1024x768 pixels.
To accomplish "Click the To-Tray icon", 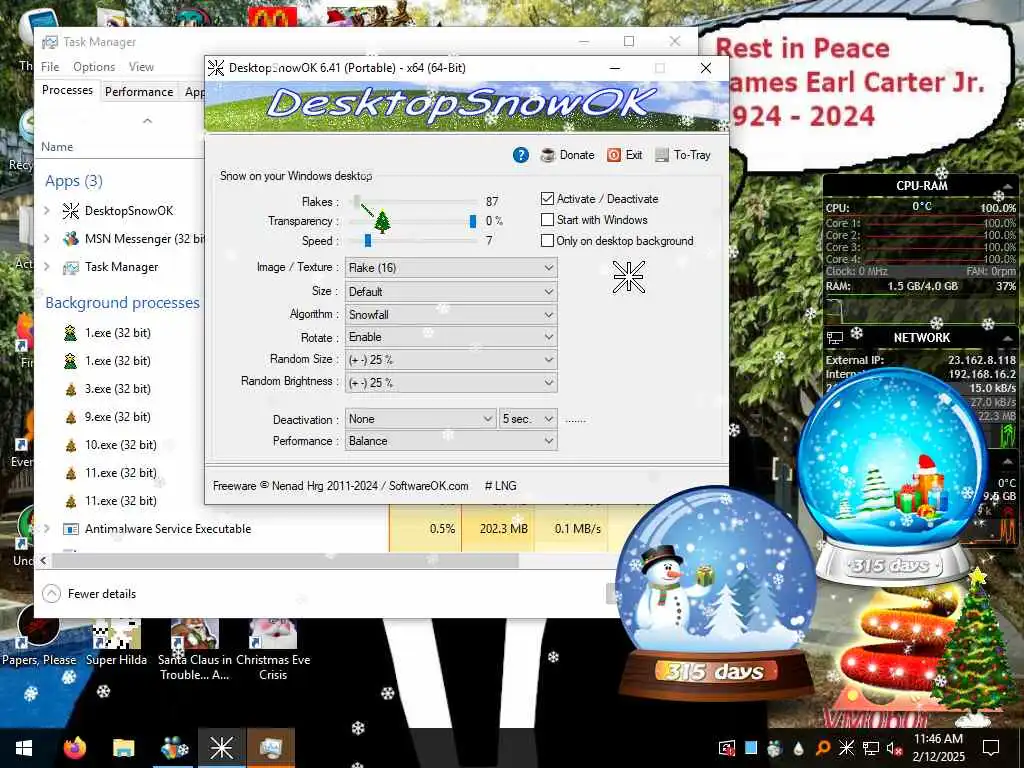I will point(662,155).
